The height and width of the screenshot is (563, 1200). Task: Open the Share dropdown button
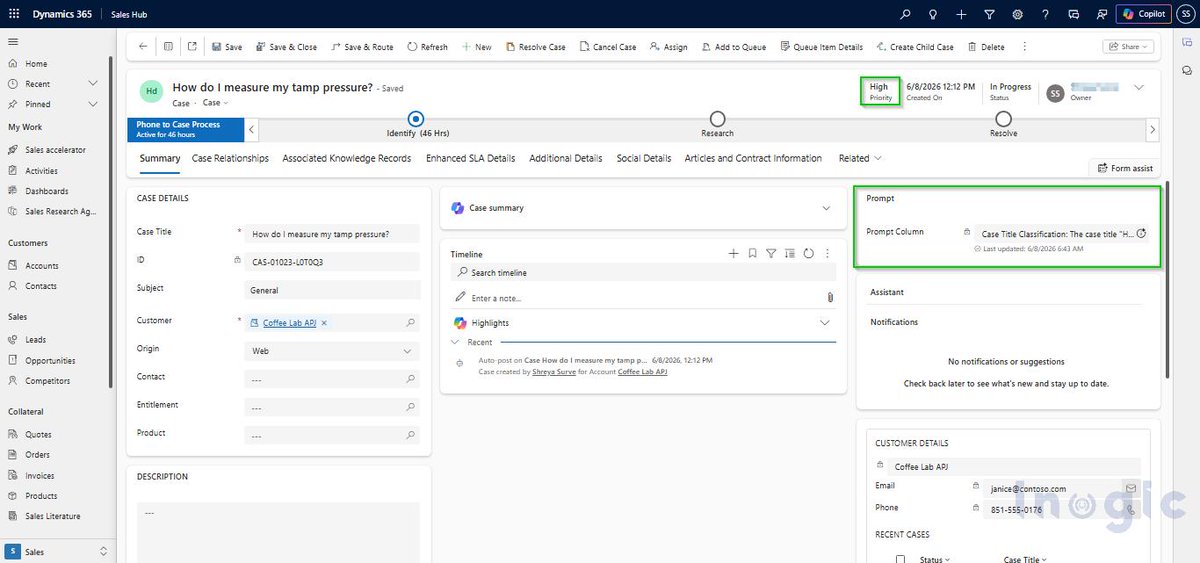[1127, 47]
